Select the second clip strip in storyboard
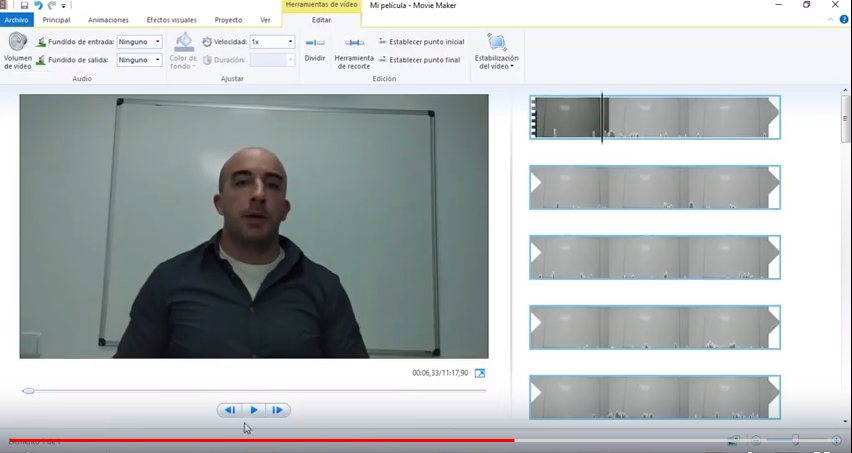The width and height of the screenshot is (852, 453). 654,187
